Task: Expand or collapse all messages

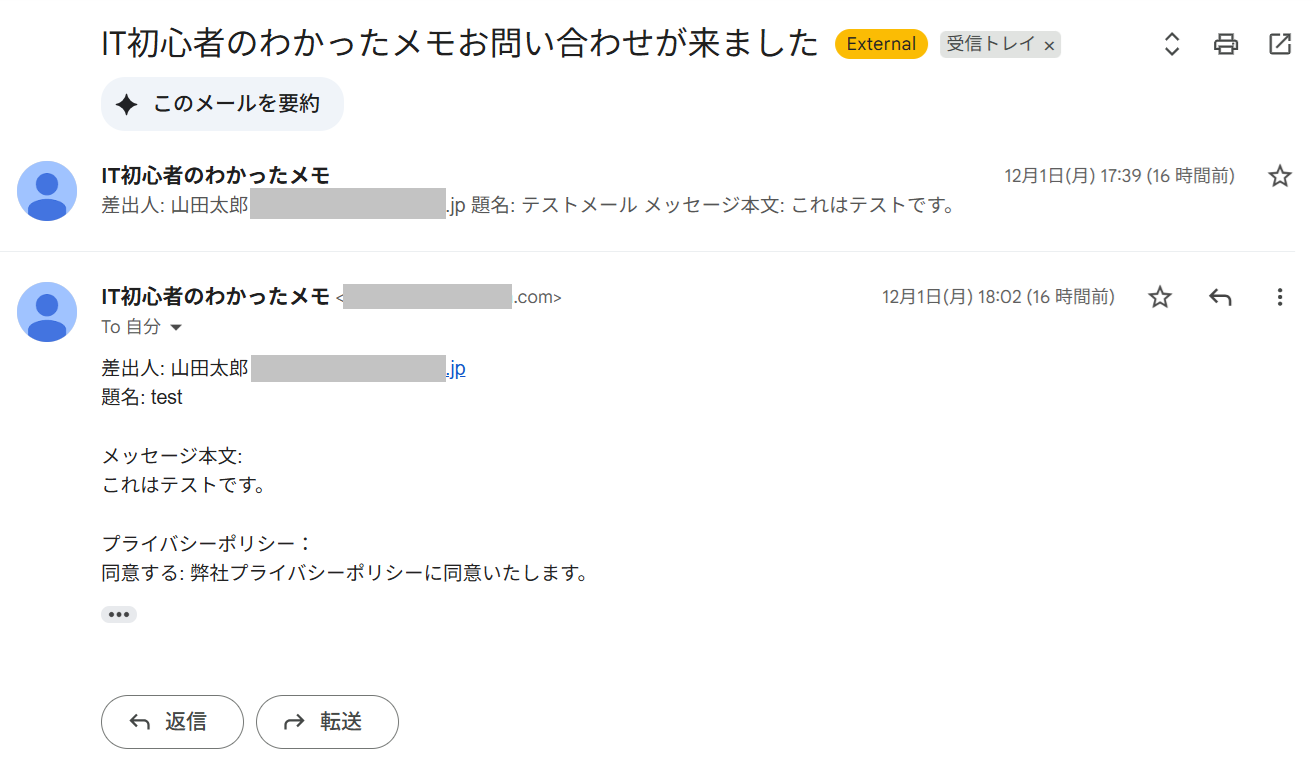Action: (x=1172, y=44)
